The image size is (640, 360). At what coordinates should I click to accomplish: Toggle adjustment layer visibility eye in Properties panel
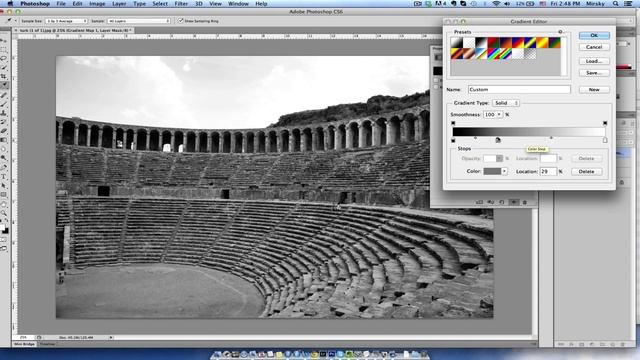513,202
